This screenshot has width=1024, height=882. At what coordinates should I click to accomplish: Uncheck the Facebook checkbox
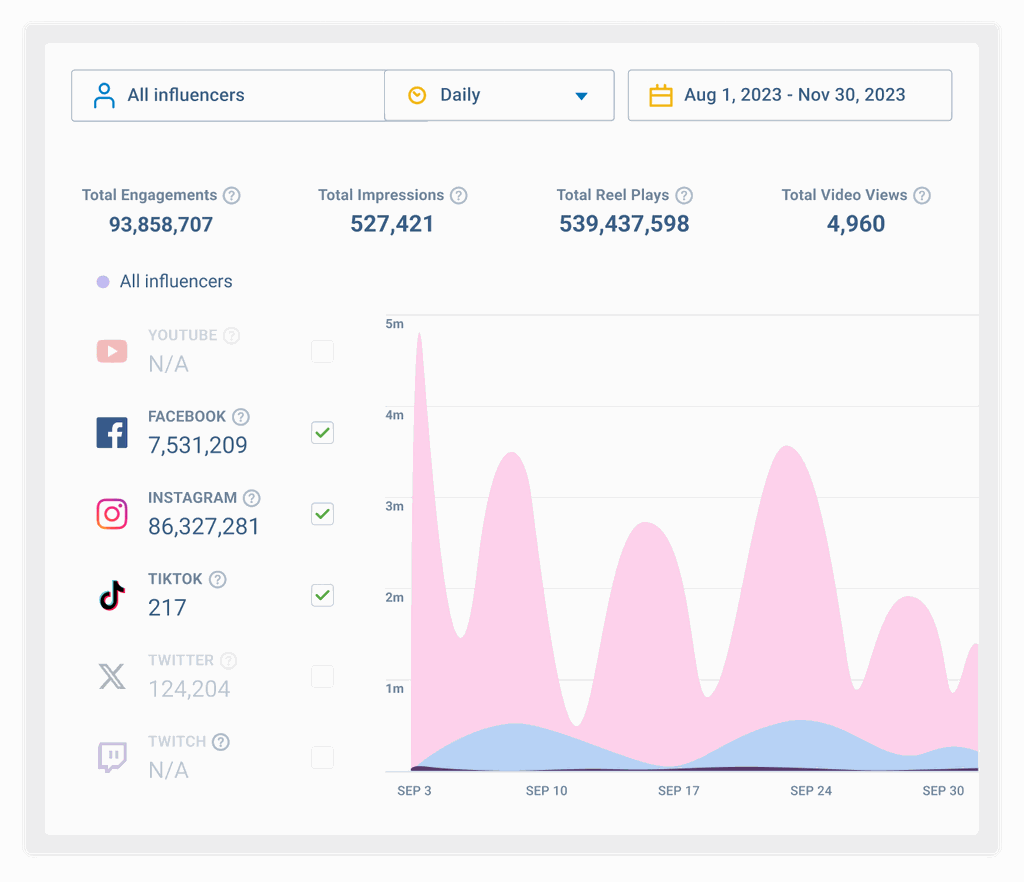(322, 432)
